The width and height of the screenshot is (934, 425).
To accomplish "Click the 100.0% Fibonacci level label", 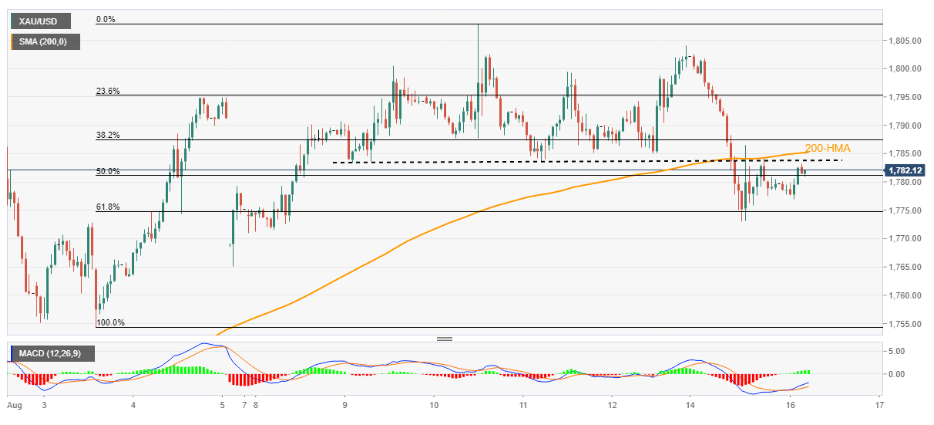I will 110,322.
